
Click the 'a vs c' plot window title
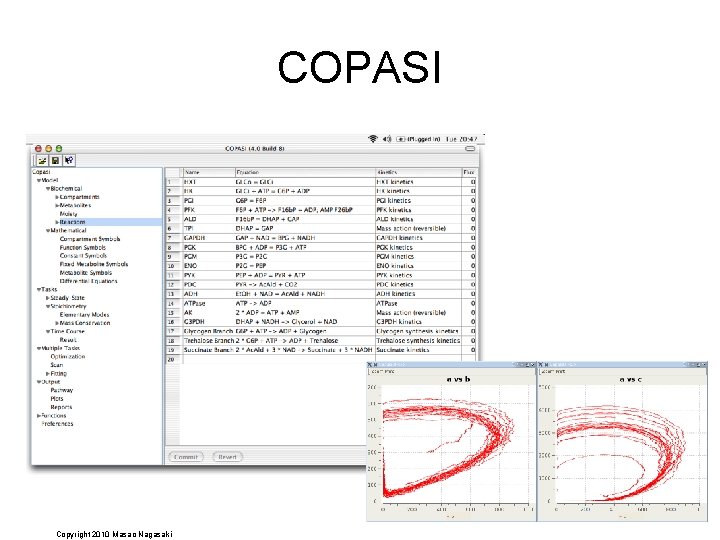pos(630,379)
